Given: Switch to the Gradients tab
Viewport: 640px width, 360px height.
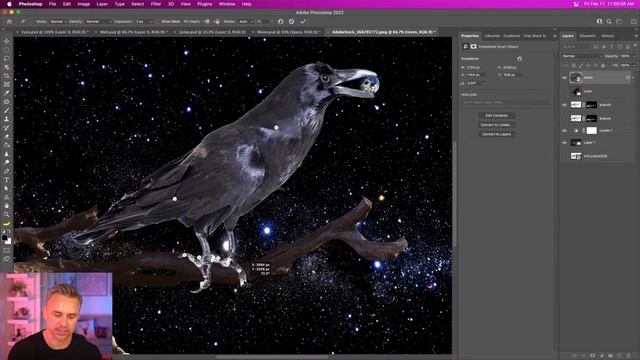Looking at the screenshot, I should 511,36.
